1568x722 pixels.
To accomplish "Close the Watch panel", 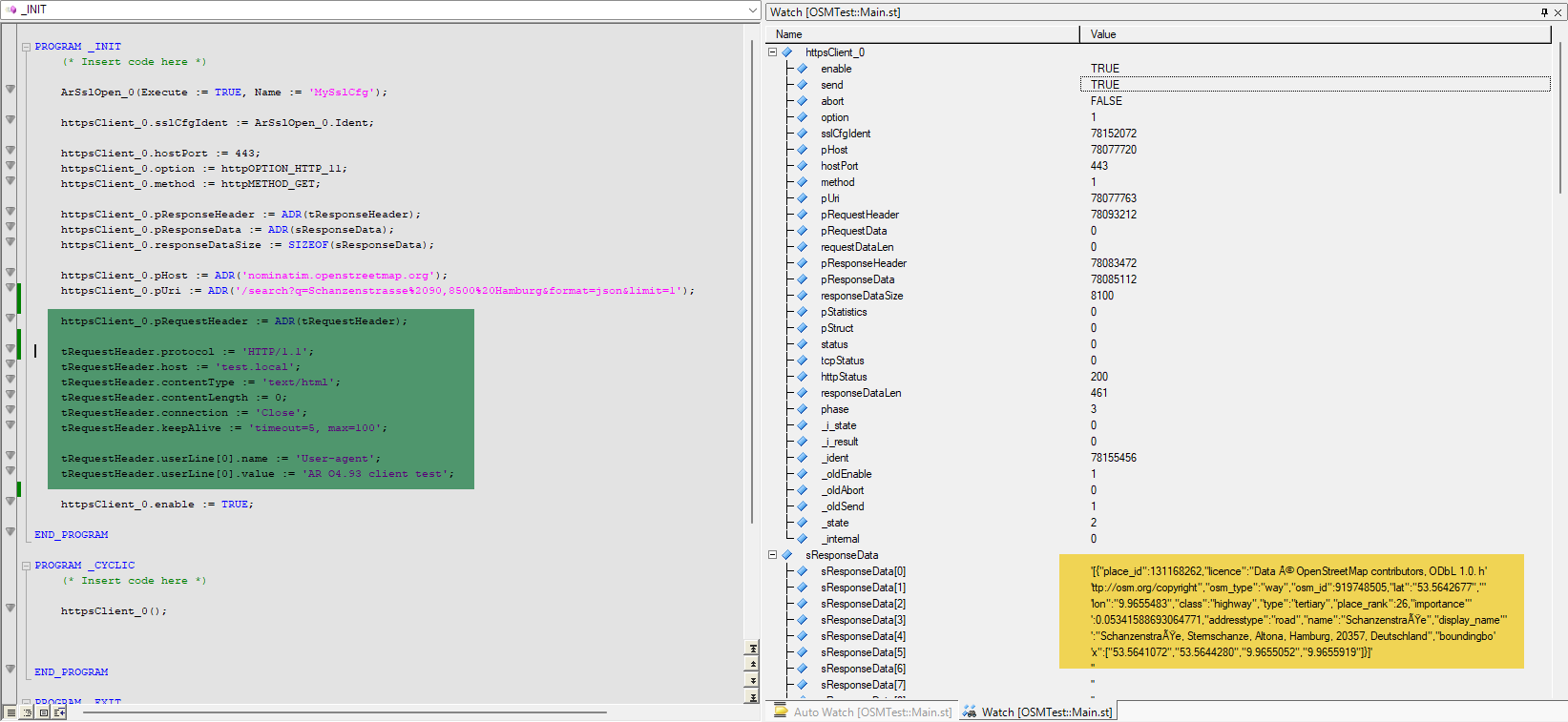I will 1558,12.
